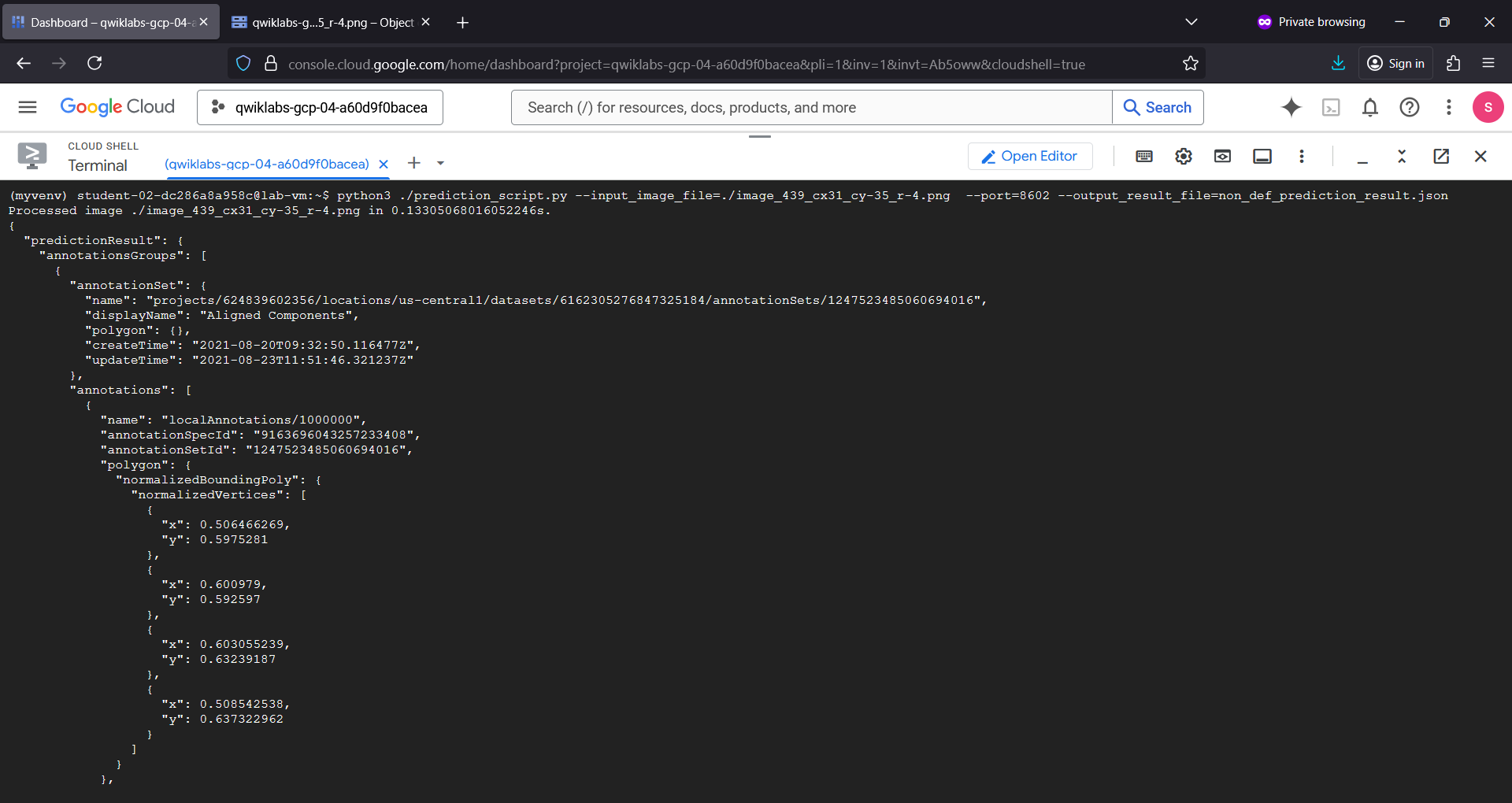Click the Open Editor button
Screen dimensions: 1512x803
click(1030, 156)
